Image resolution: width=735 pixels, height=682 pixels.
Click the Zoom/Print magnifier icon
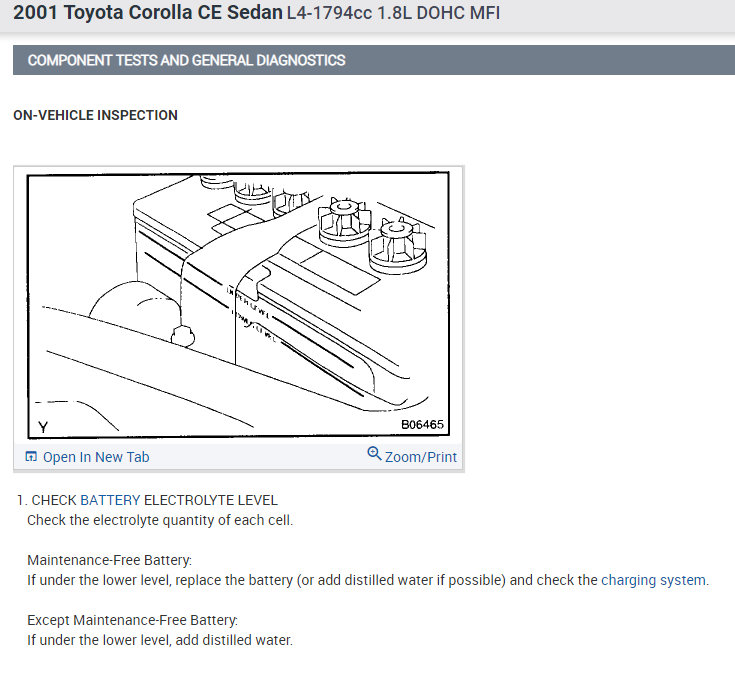tap(374, 453)
